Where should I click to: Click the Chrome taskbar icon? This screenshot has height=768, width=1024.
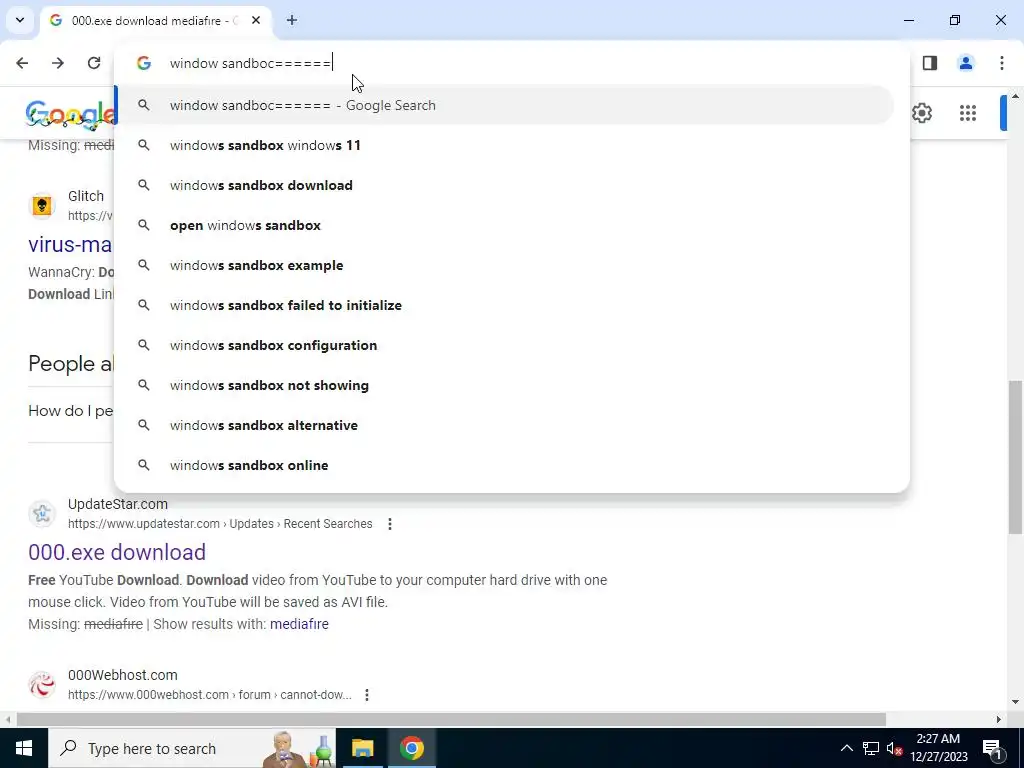coord(411,748)
